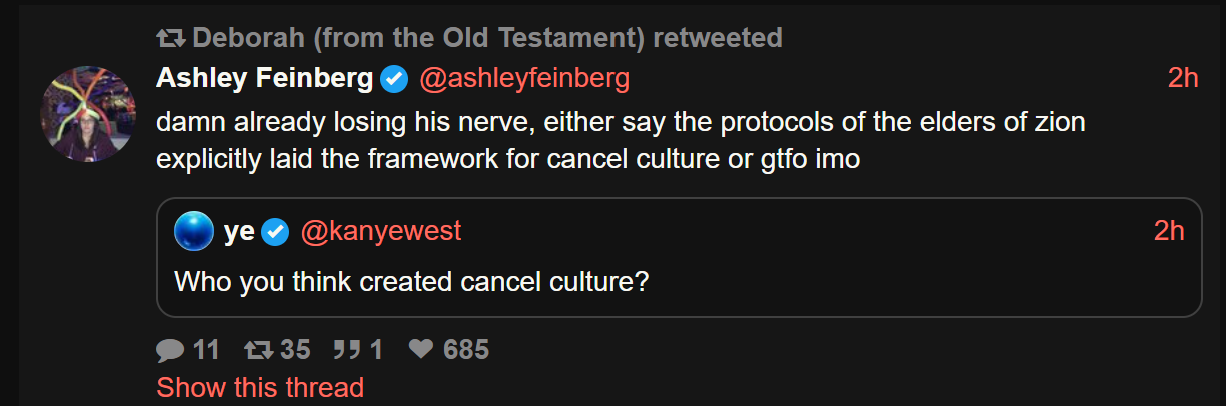Click the Ashley Feinberg display name
1226x406 pixels.
click(265, 78)
